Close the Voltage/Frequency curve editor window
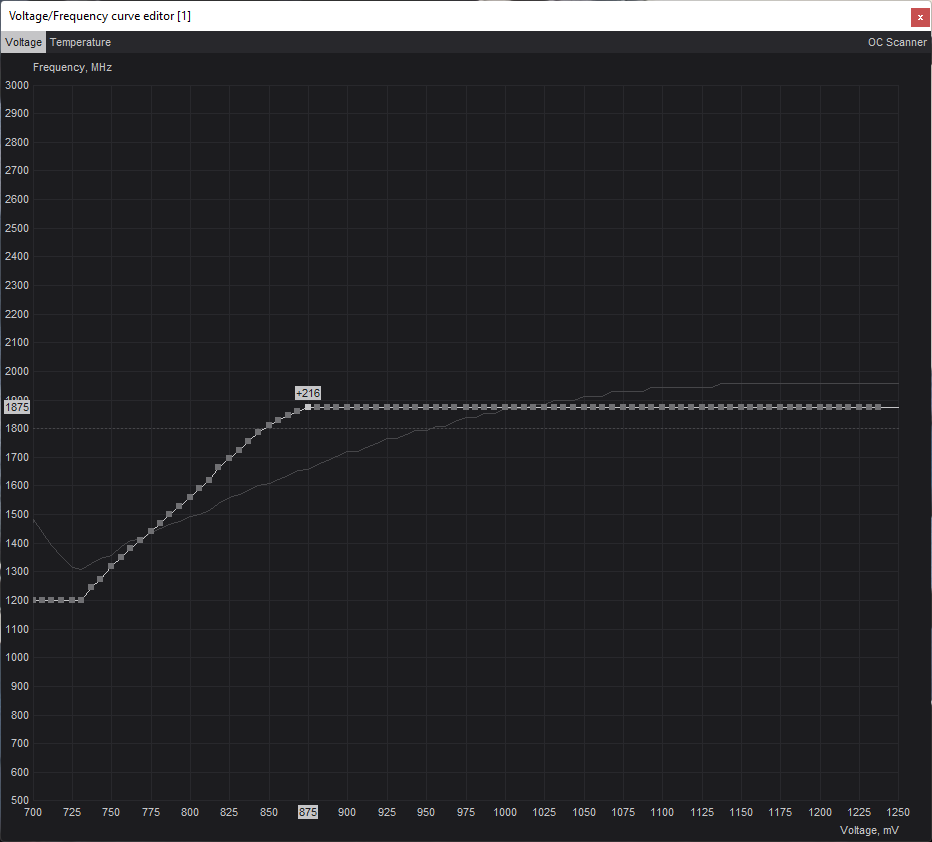 pyautogui.click(x=919, y=17)
